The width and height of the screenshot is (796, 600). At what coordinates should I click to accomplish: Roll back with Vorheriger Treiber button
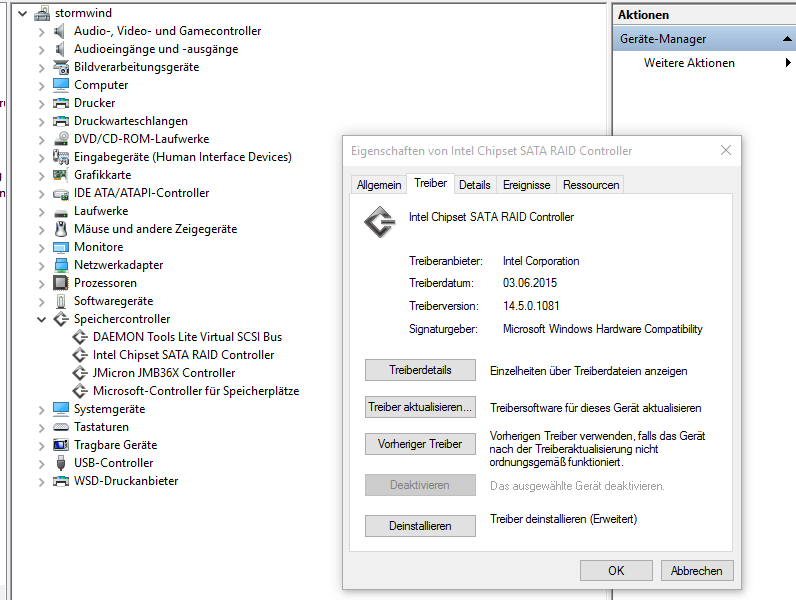point(420,444)
